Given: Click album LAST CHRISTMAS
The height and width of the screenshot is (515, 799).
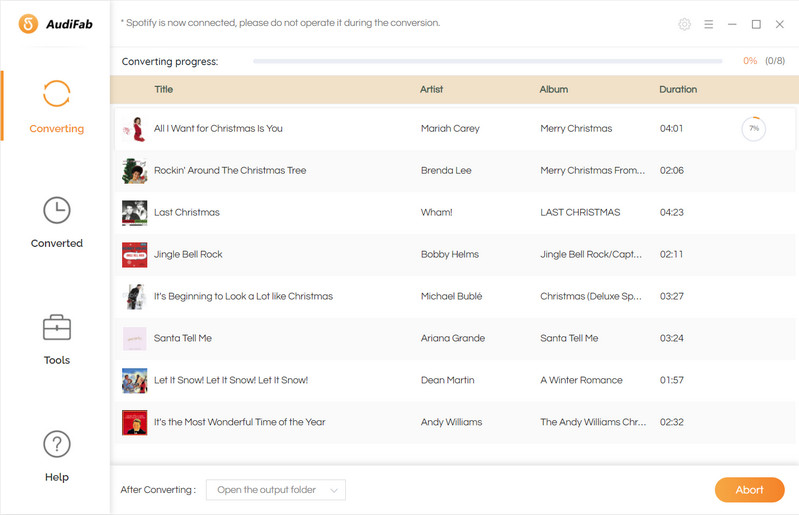Looking at the screenshot, I should pos(580,212).
